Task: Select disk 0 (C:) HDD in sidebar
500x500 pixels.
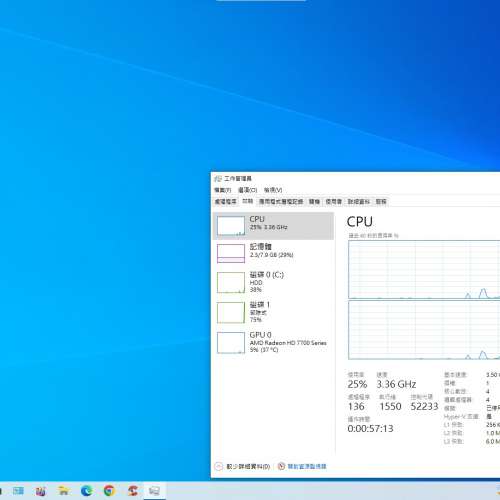Action: point(273,282)
